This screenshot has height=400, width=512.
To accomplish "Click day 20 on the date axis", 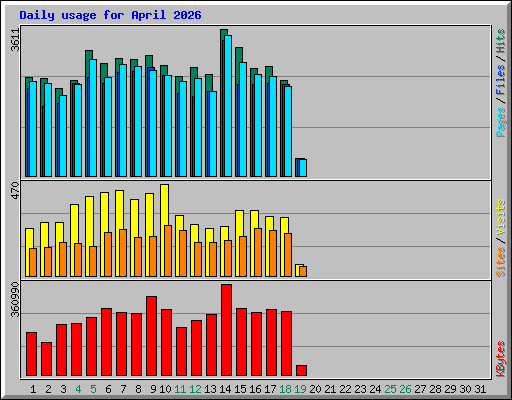I will click(315, 389).
